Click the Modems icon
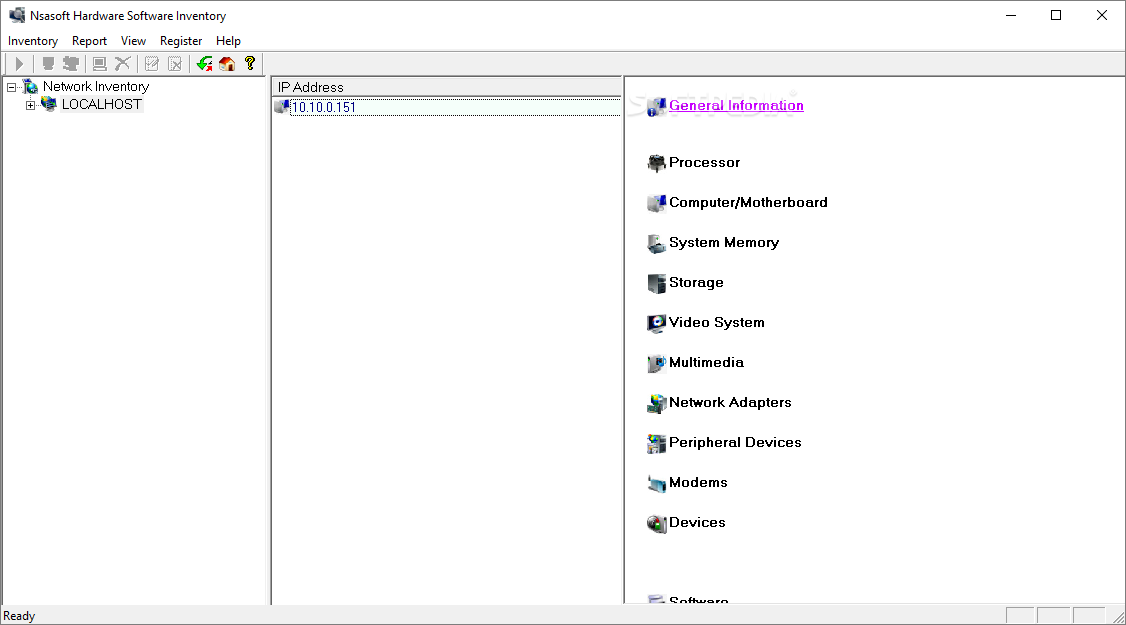The width and height of the screenshot is (1126, 625). (x=656, y=483)
